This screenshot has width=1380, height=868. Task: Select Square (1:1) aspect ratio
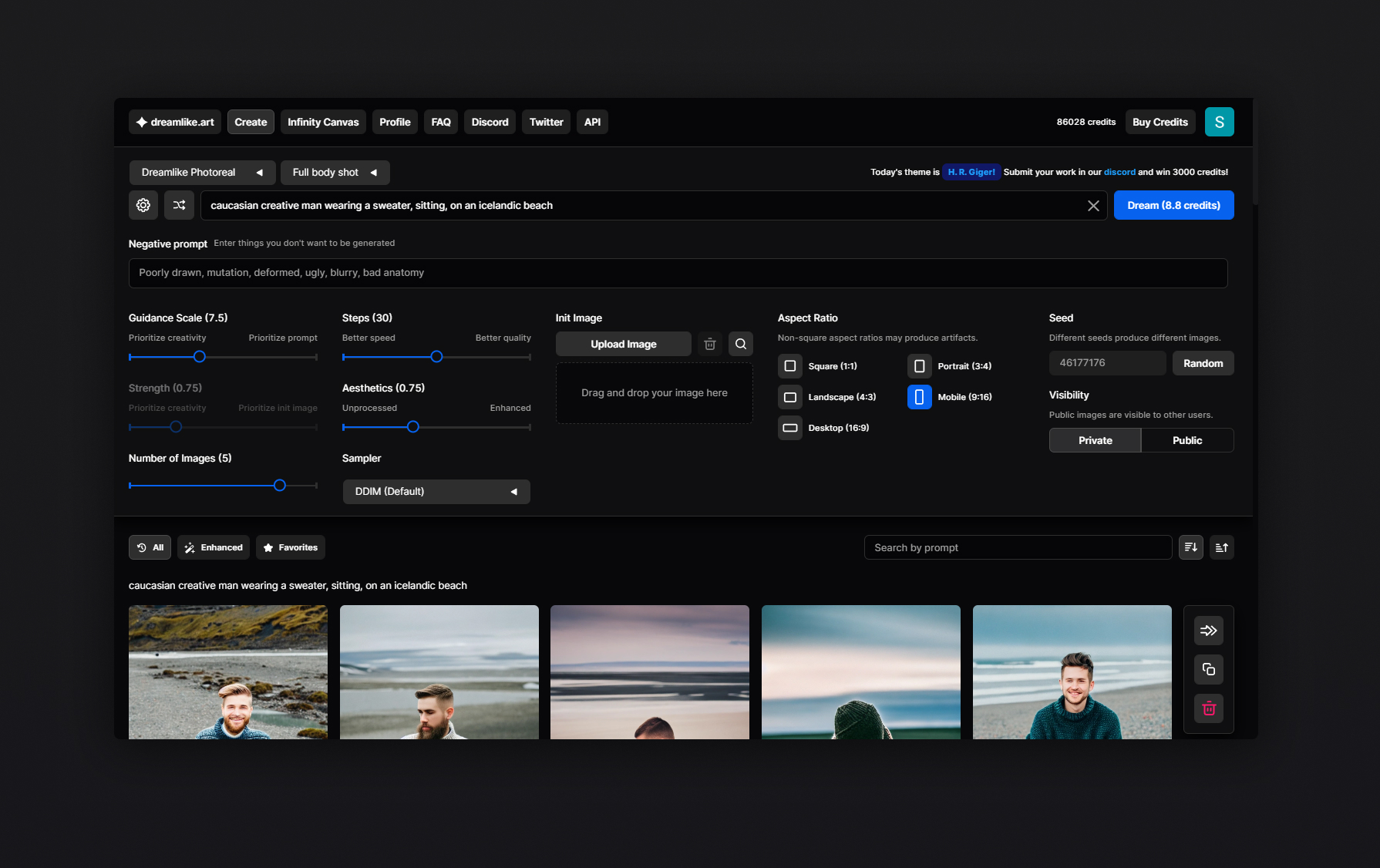click(x=790, y=366)
